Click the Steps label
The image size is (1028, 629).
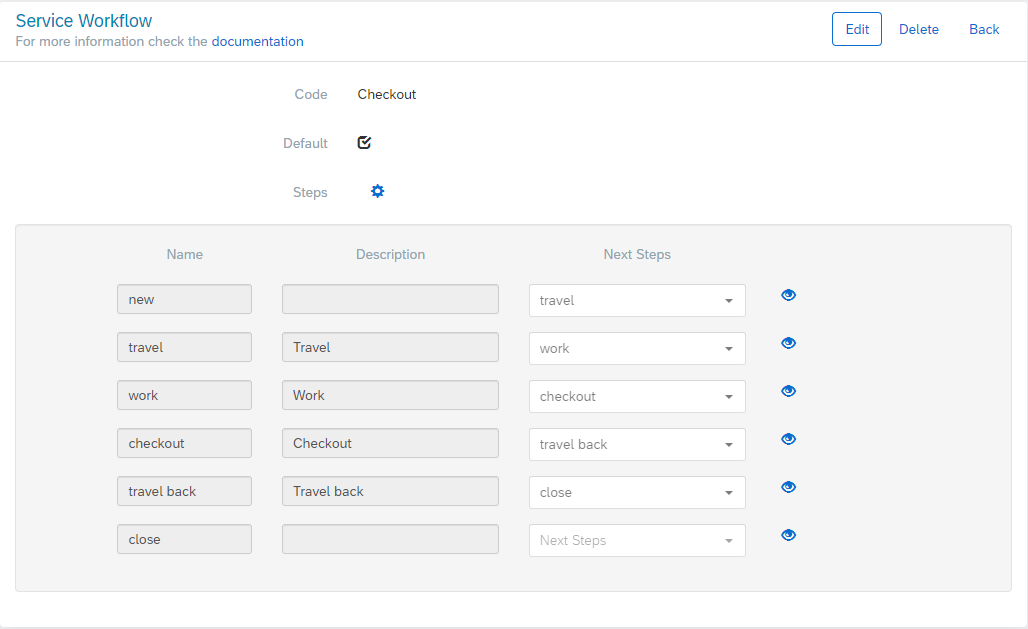pos(310,192)
